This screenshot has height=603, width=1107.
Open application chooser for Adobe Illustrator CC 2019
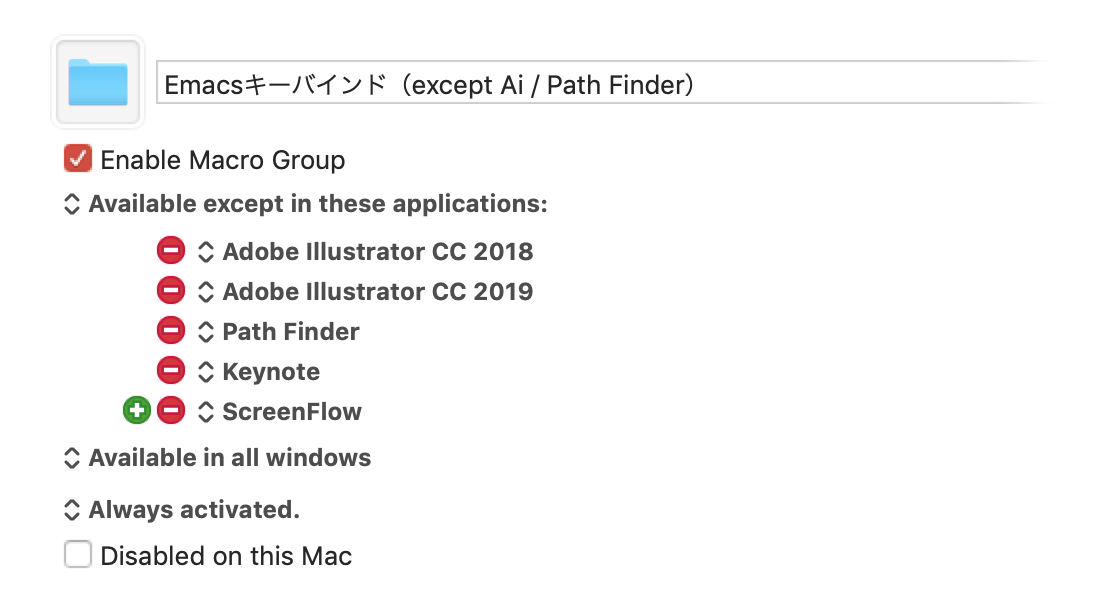pyautogui.click(x=366, y=292)
